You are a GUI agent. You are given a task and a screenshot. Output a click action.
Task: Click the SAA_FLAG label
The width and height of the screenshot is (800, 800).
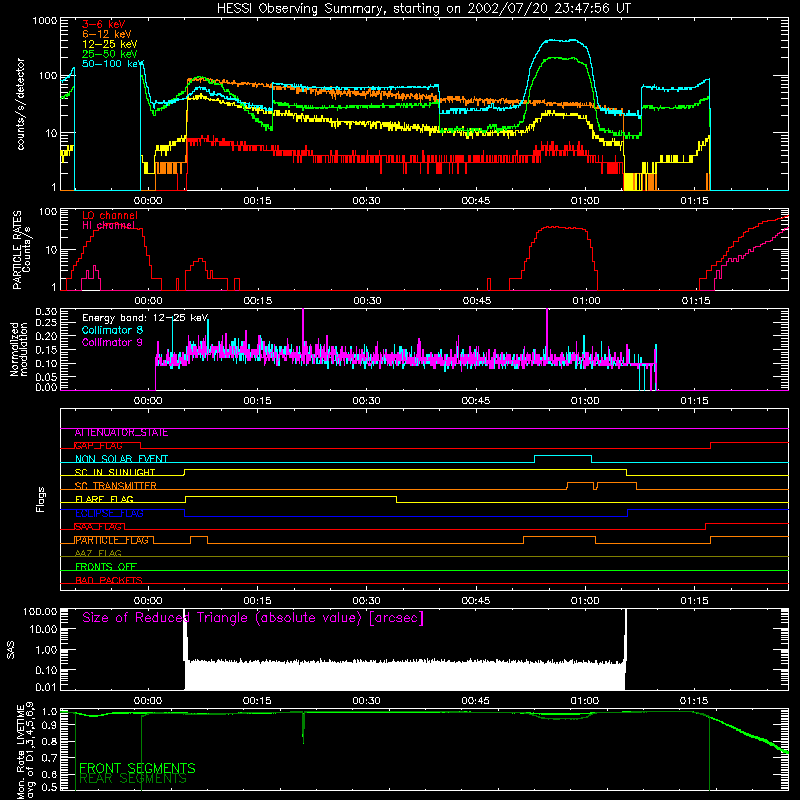[x=98, y=527]
